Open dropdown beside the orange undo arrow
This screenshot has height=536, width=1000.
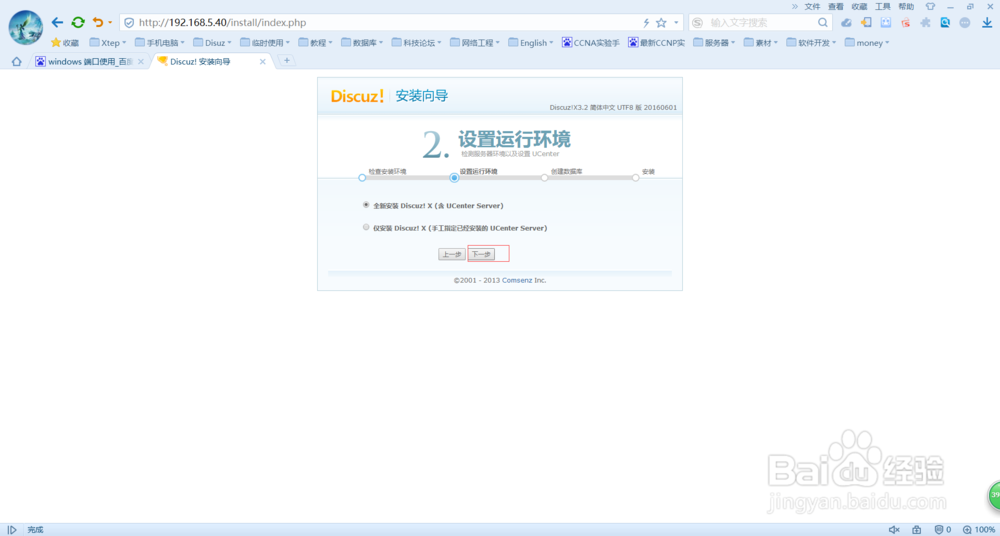[110, 23]
